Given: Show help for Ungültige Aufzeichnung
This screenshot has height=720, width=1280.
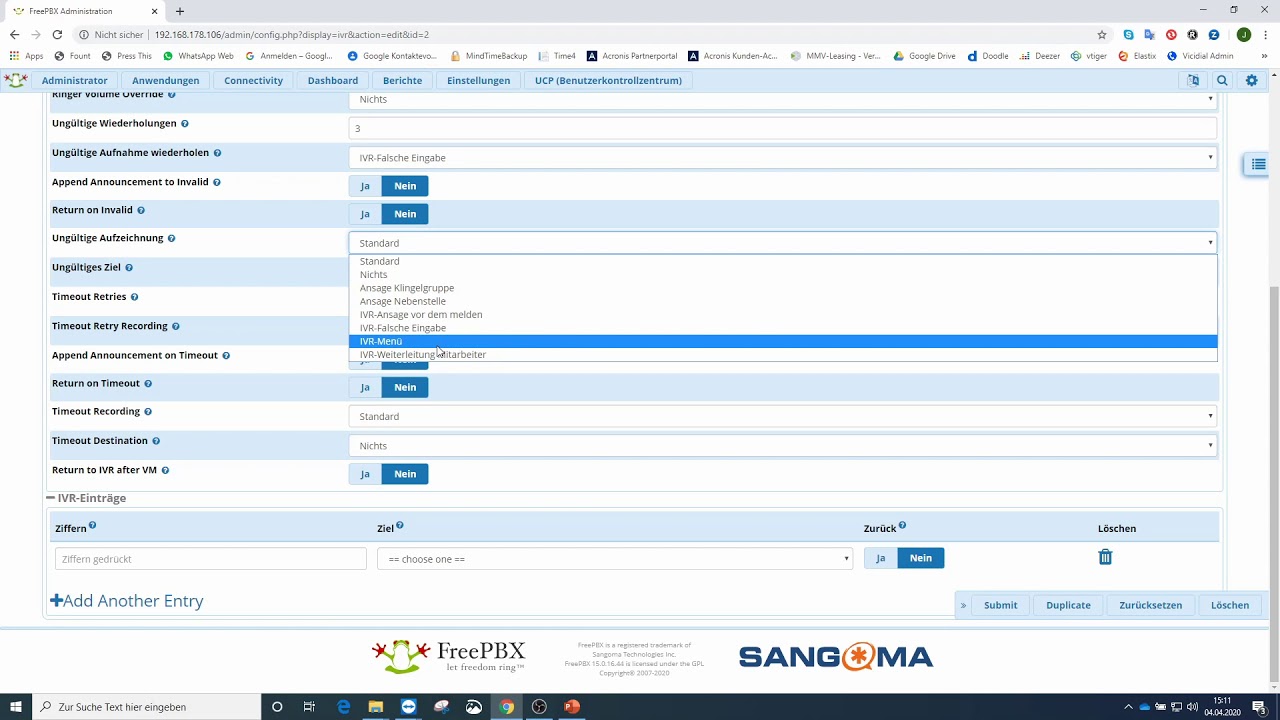Looking at the screenshot, I should coord(172,238).
